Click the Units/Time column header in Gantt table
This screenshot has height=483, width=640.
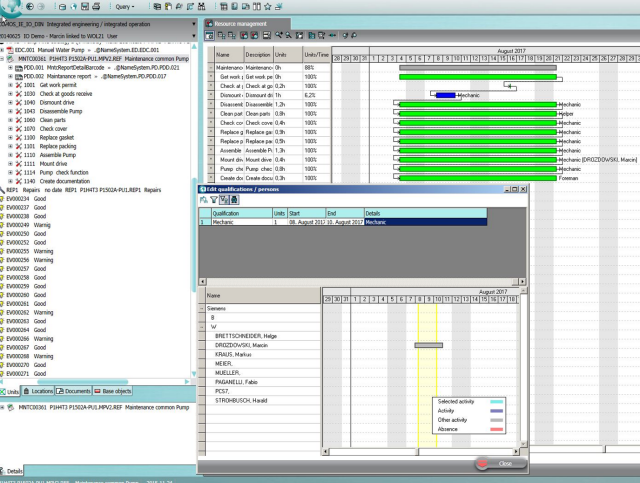click(x=316, y=55)
